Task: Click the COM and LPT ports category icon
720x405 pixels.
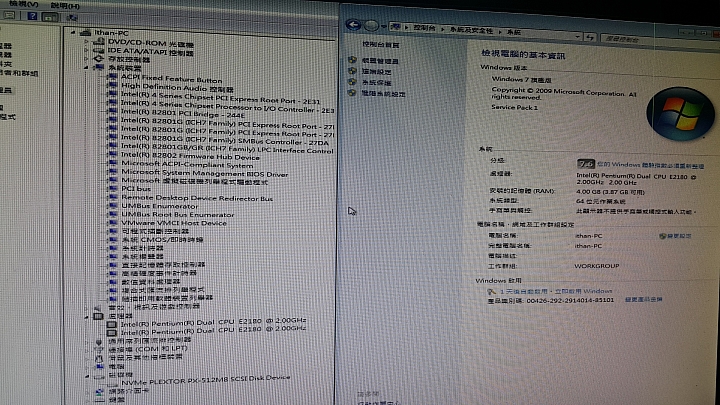Action: click(98, 349)
